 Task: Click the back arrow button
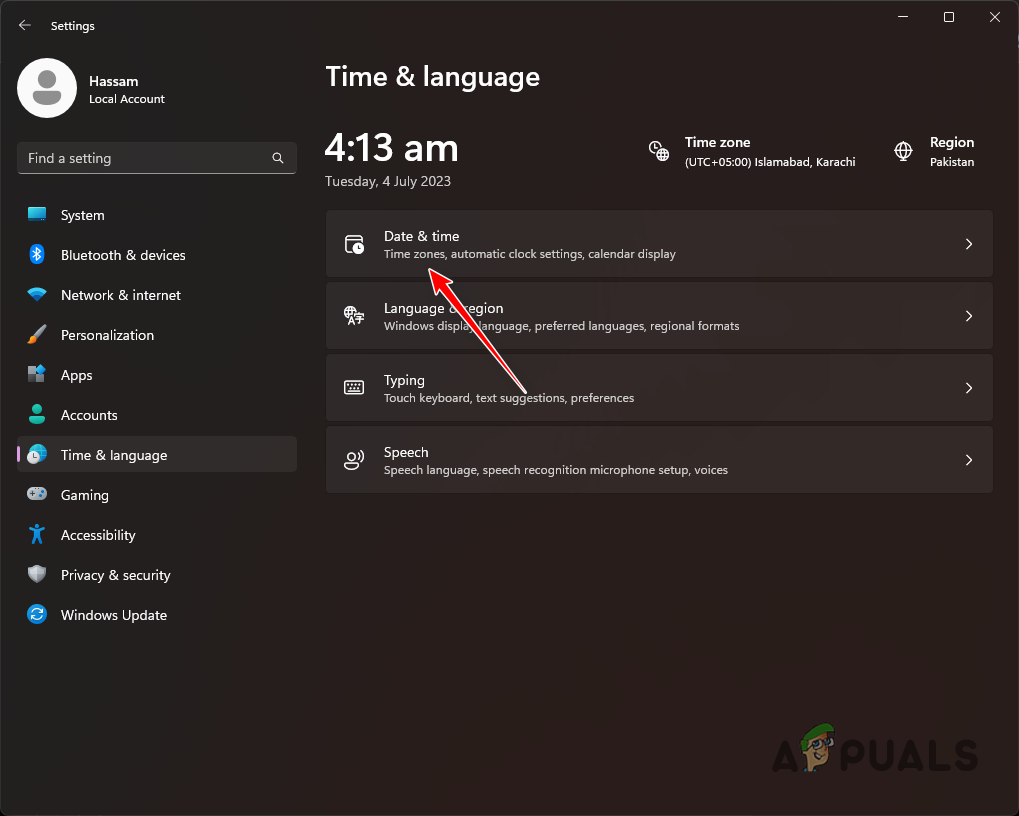coord(24,25)
